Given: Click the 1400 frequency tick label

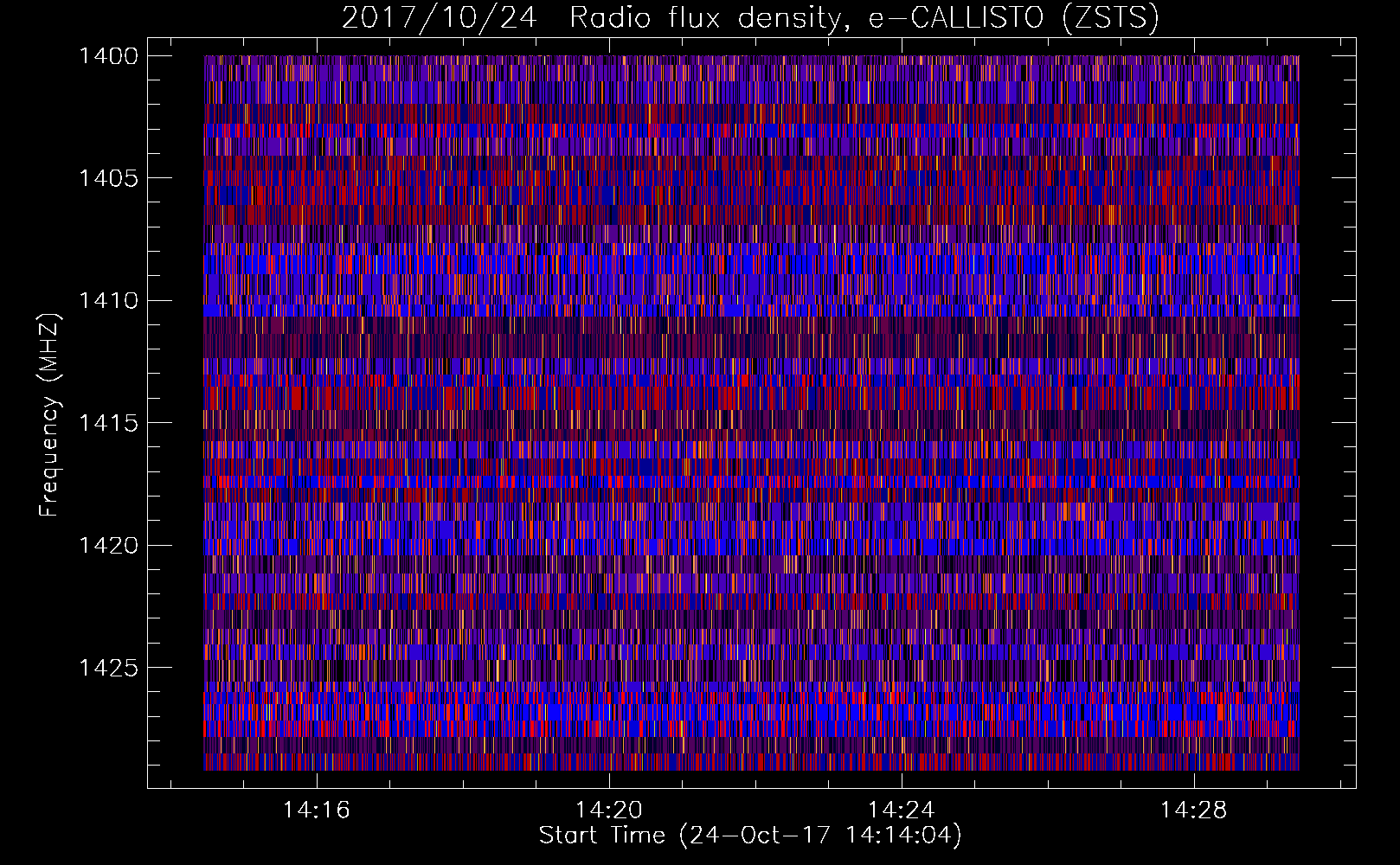Looking at the screenshot, I should (108, 56).
